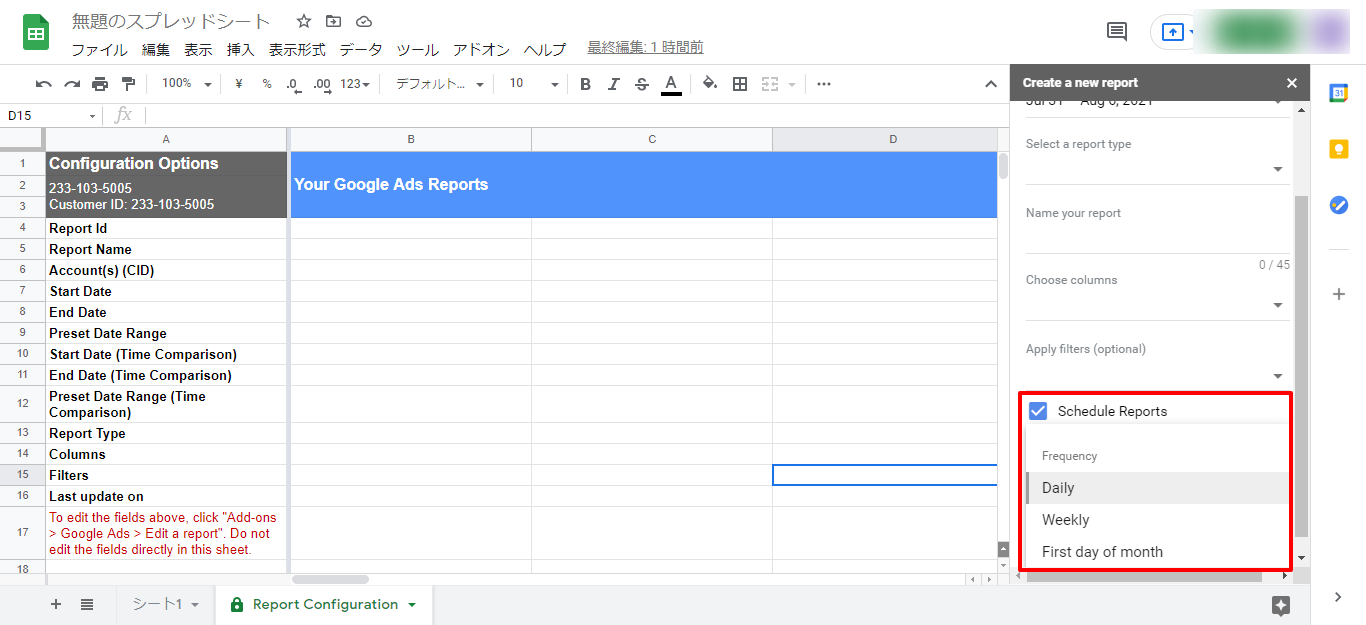
Task: Open the Explore button
Action: pyautogui.click(x=1281, y=605)
